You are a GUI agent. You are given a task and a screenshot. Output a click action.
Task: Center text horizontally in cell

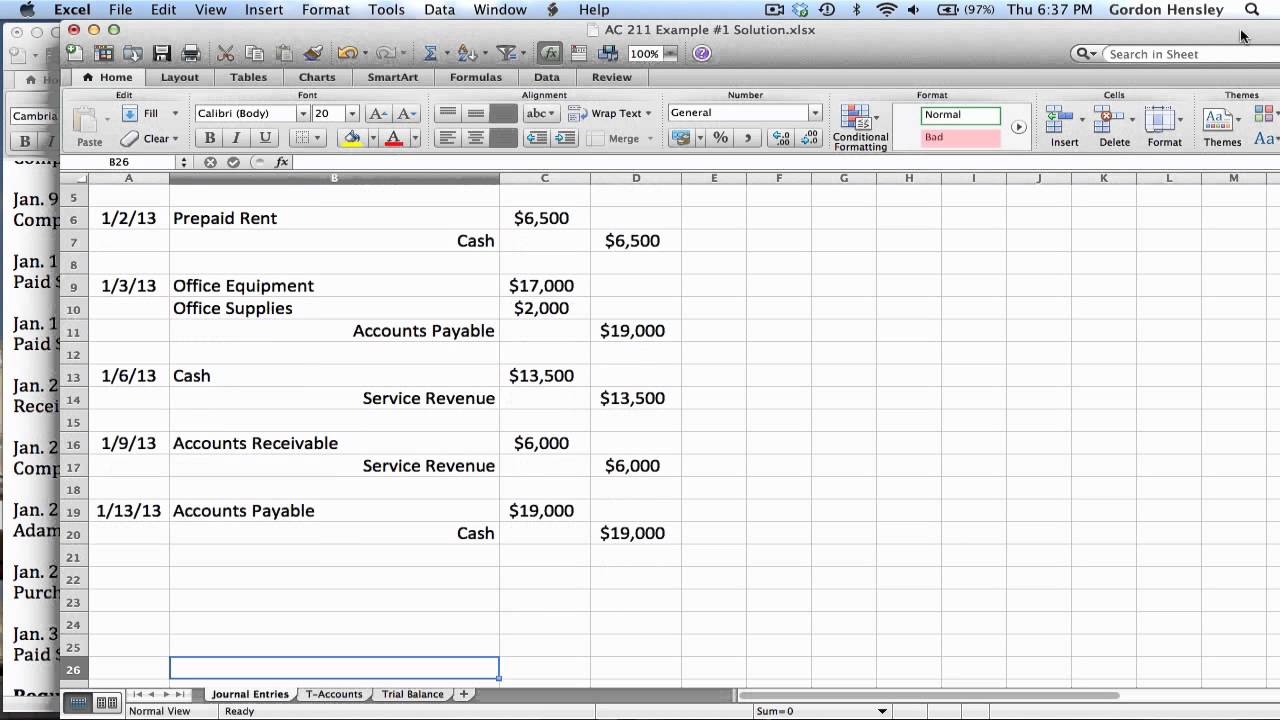coord(476,138)
